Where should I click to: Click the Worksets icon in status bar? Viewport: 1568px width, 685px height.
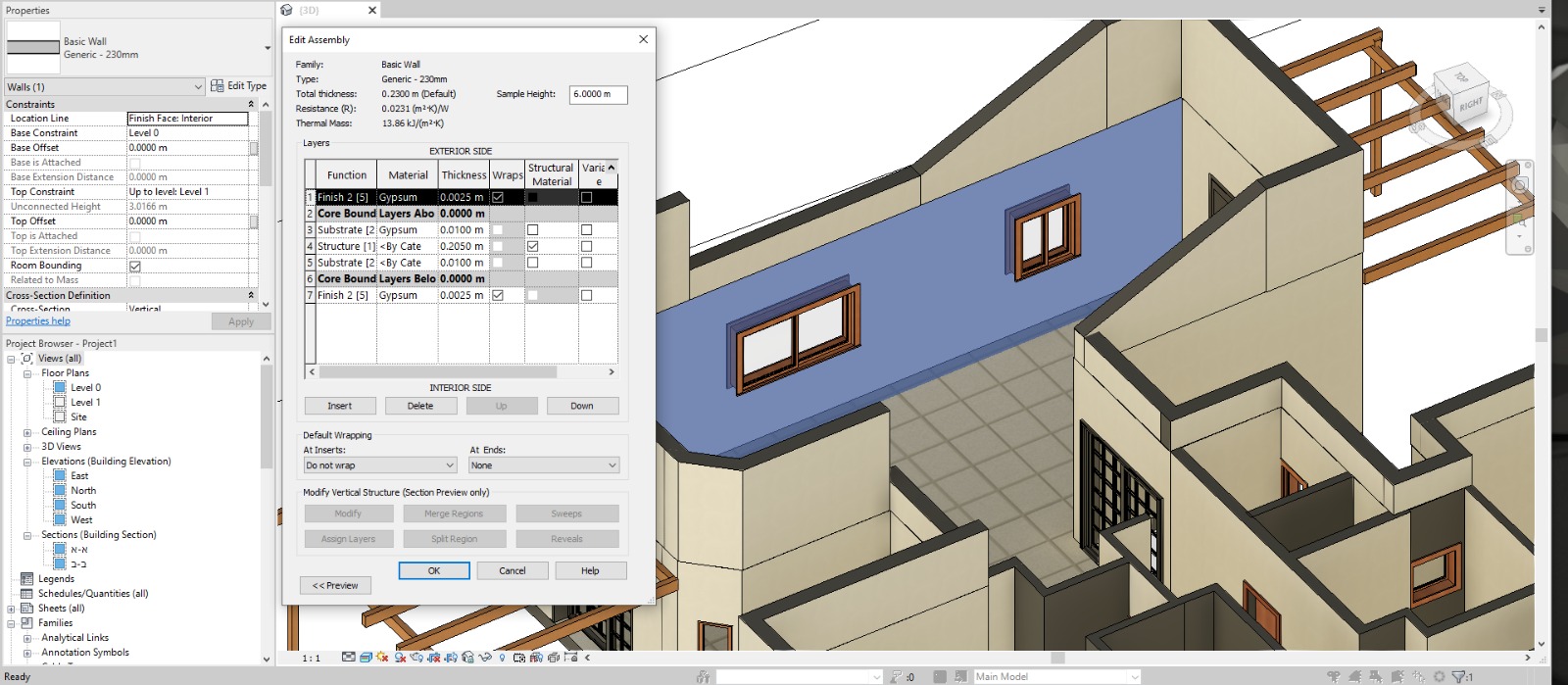click(703, 676)
